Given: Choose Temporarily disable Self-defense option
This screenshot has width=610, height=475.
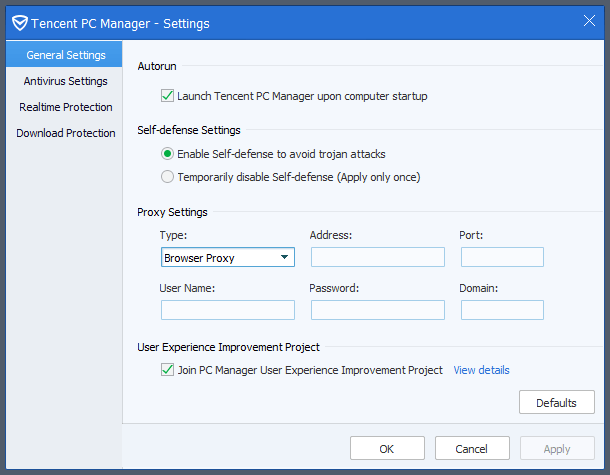Looking at the screenshot, I should tap(167, 177).
